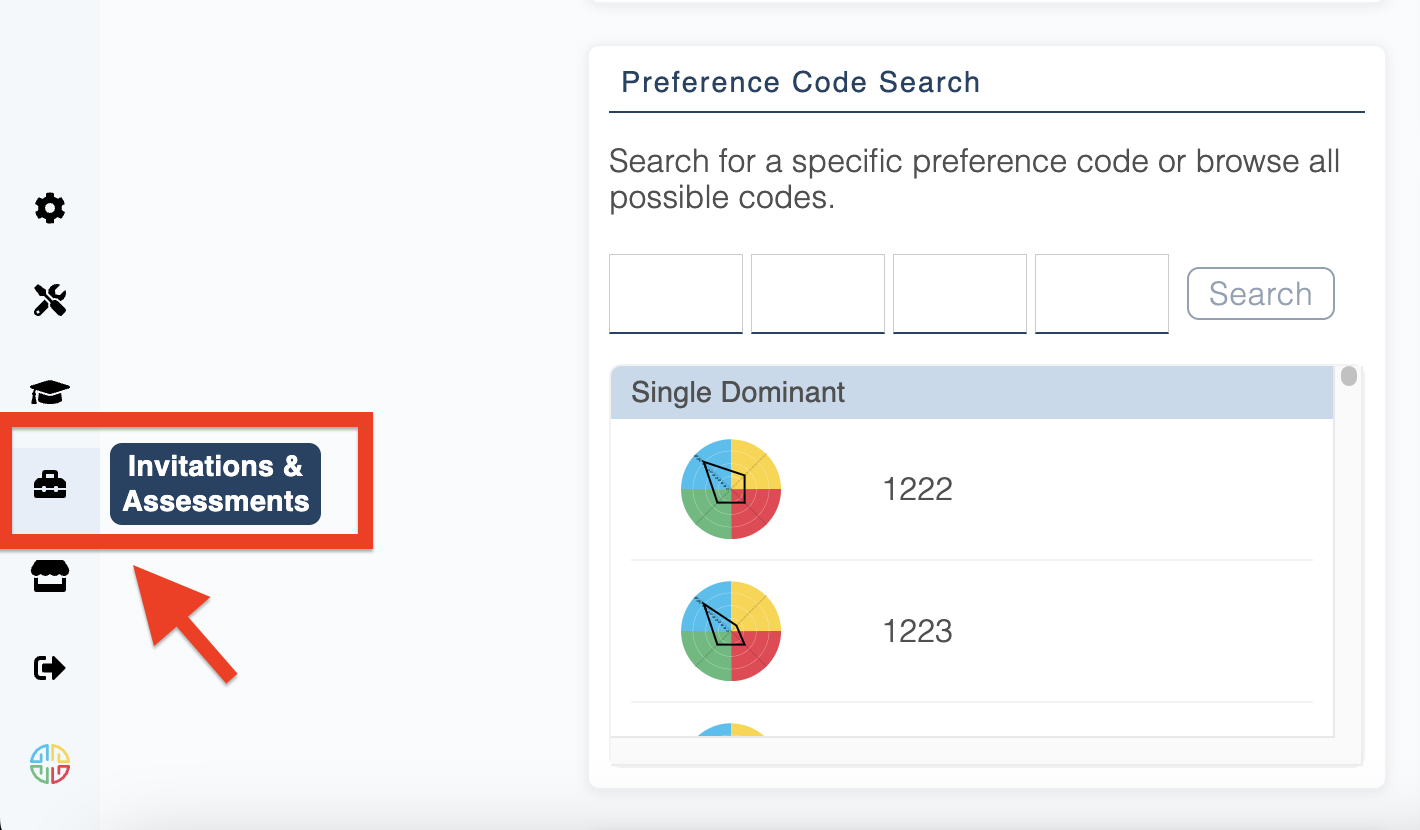Click the sign-out arrow icon
This screenshot has height=830, width=1420.
(50, 667)
